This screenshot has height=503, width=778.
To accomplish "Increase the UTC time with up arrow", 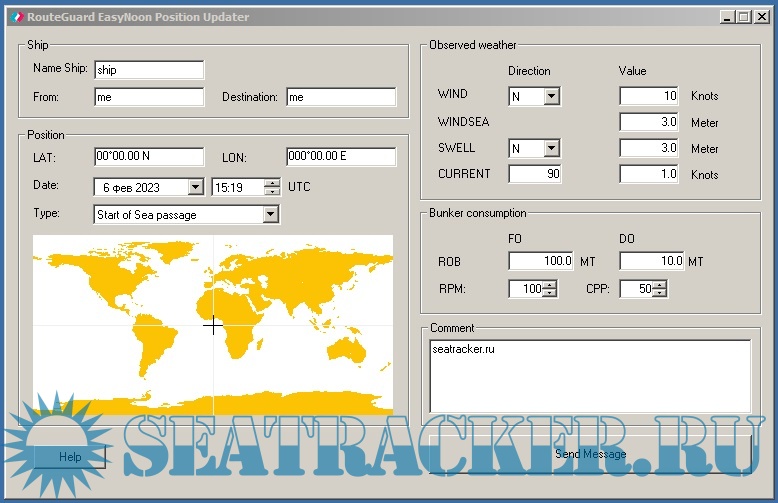I will tap(272, 182).
